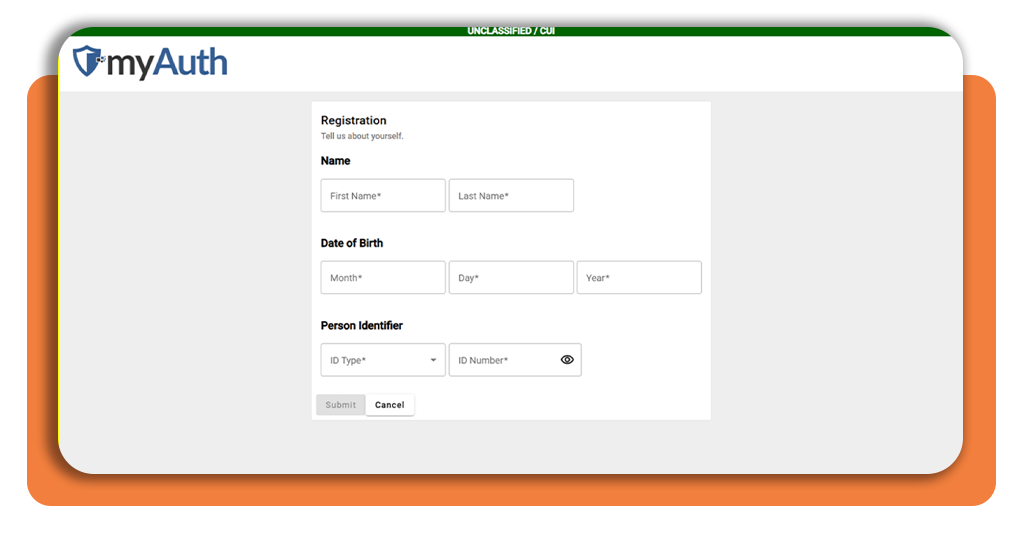Click the Cancel button
1024x536 pixels.
click(390, 405)
